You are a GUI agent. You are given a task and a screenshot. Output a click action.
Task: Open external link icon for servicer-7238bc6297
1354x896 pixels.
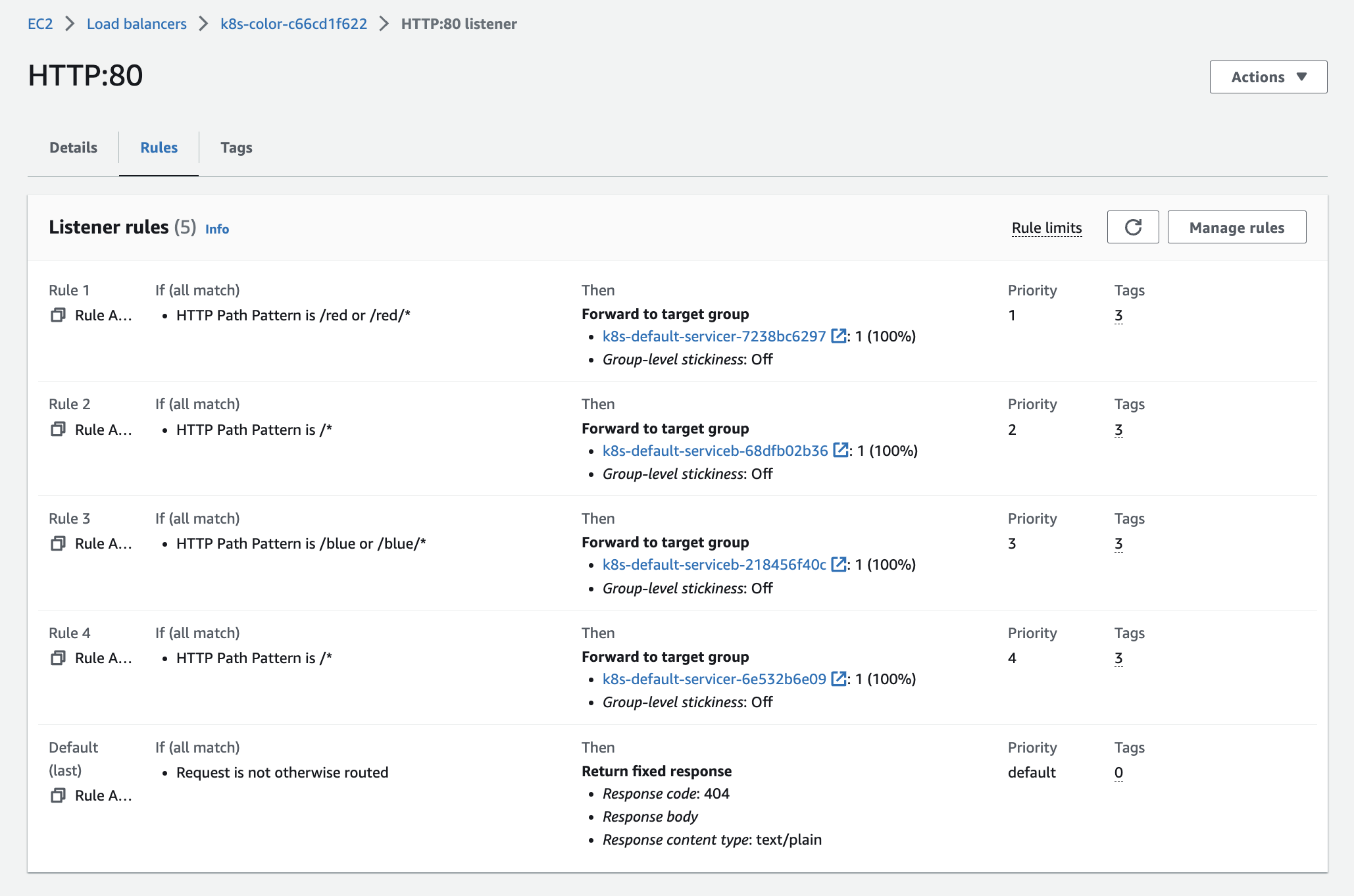pyautogui.click(x=838, y=336)
